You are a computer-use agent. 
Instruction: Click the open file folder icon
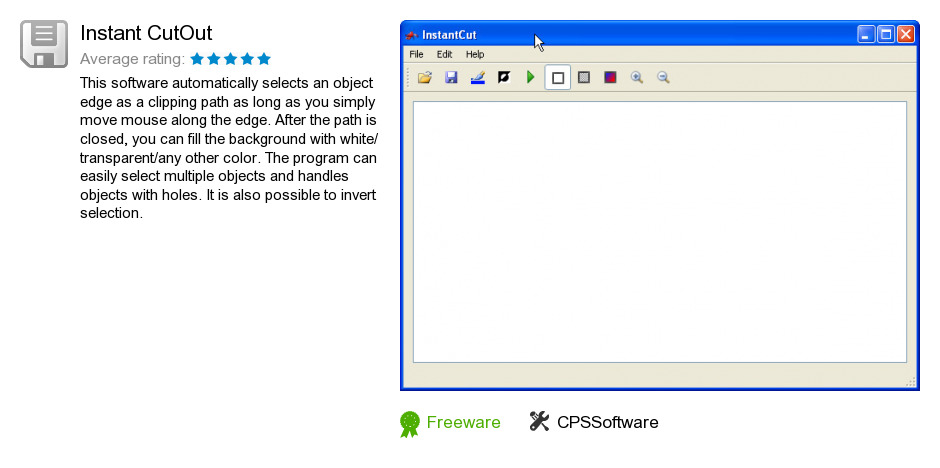click(x=425, y=77)
